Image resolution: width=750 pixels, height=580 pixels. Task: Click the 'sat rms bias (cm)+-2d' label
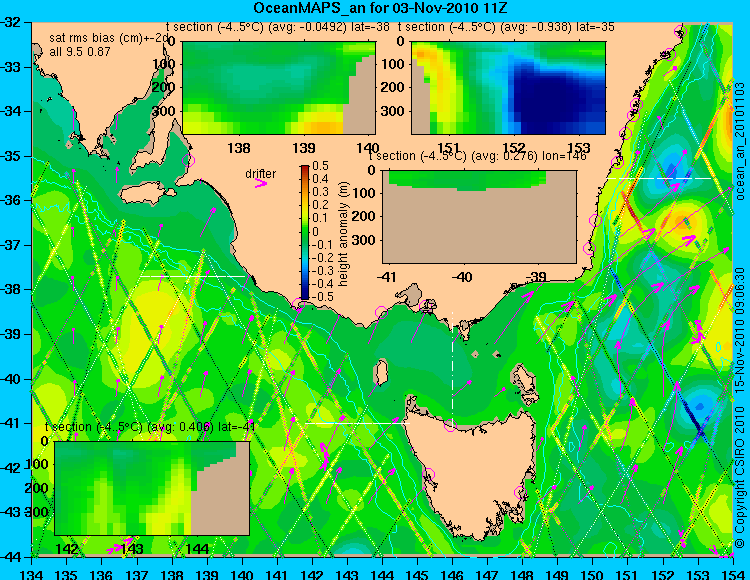109,39
